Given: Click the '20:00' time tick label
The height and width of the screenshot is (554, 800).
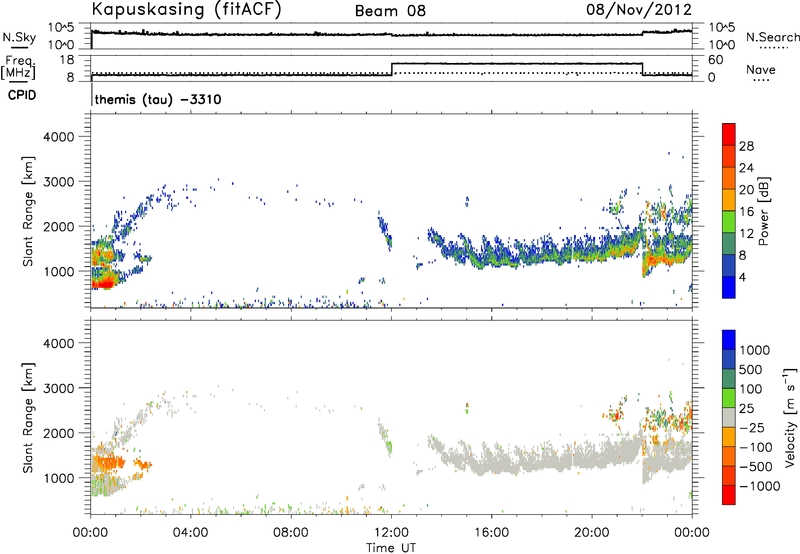Looking at the screenshot, I should click(x=591, y=533).
